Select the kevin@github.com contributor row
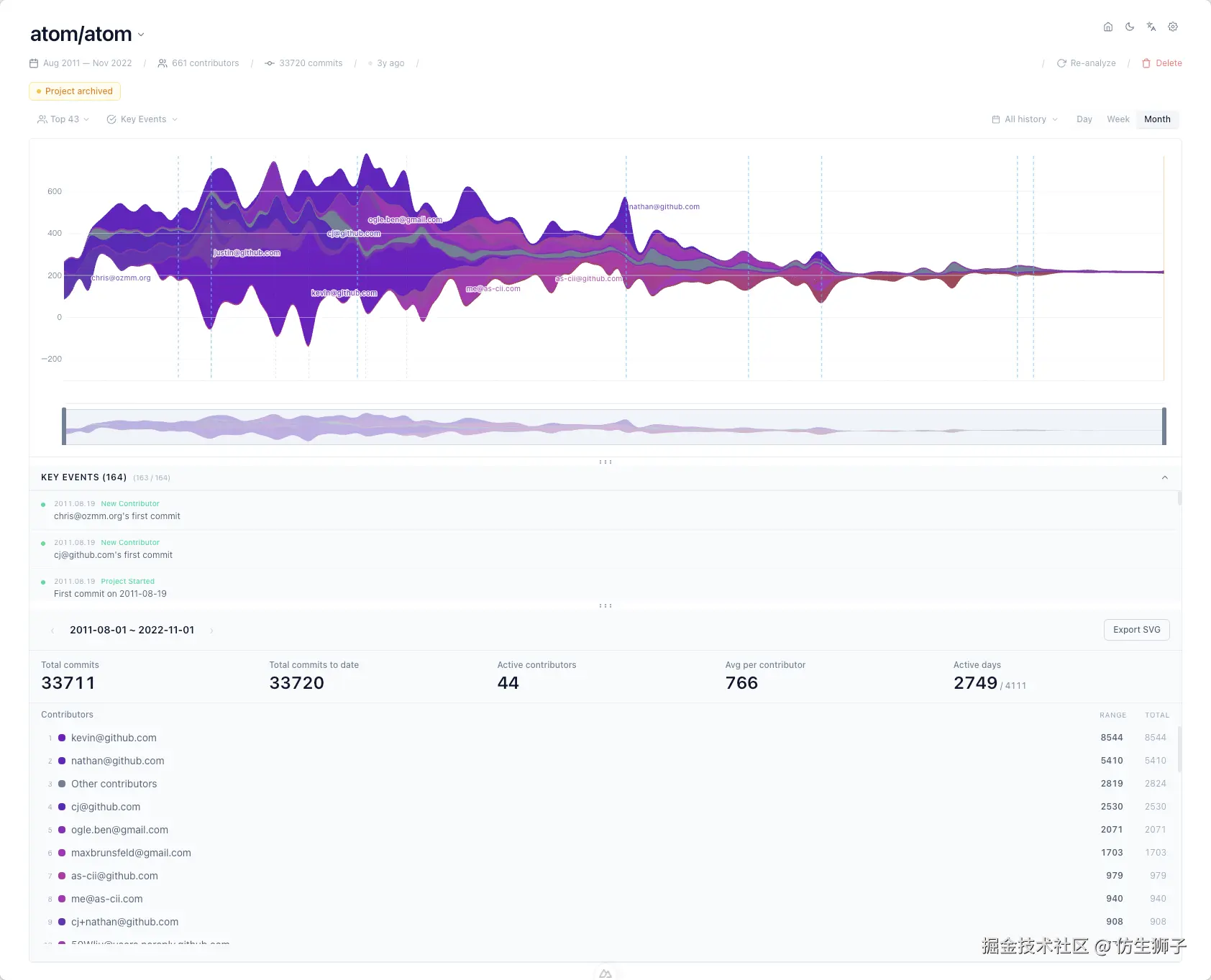 click(x=605, y=738)
